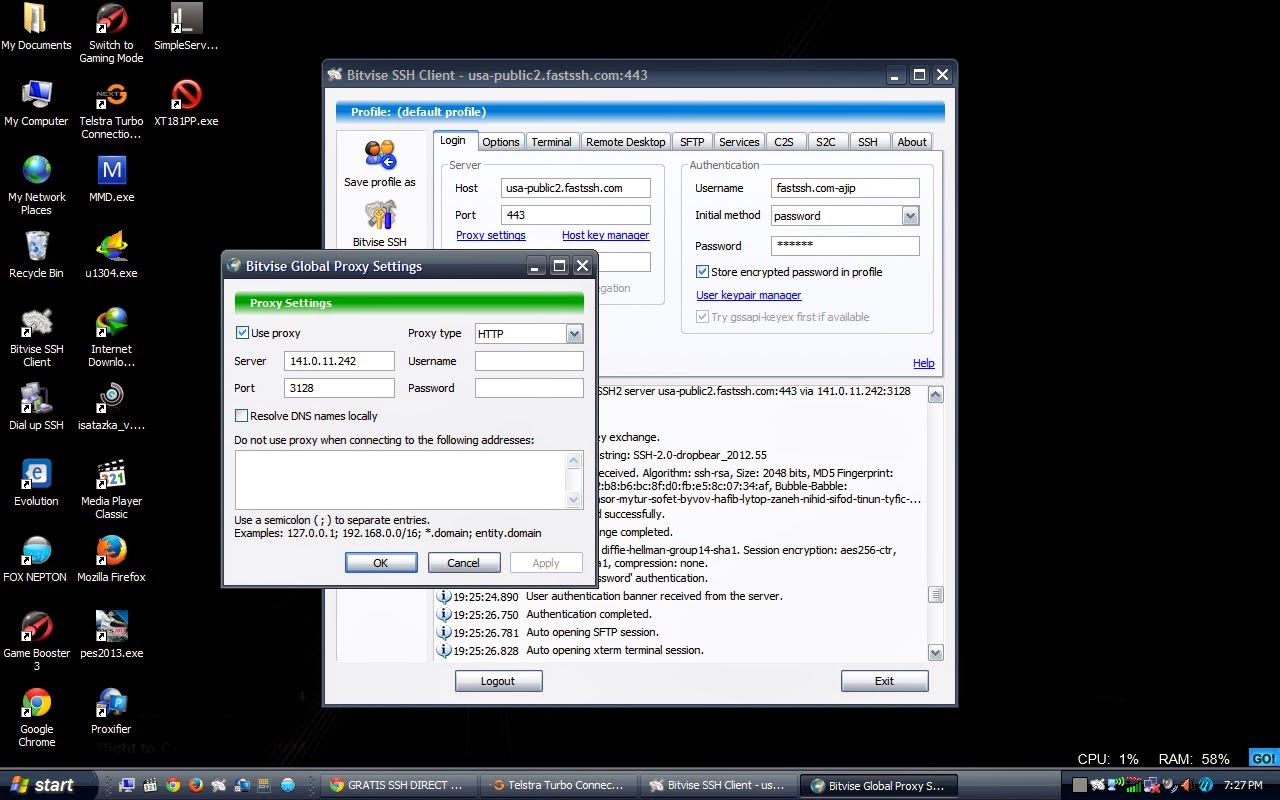Cancel the Proxy Settings dialog
This screenshot has height=800, width=1280.
(x=463, y=563)
